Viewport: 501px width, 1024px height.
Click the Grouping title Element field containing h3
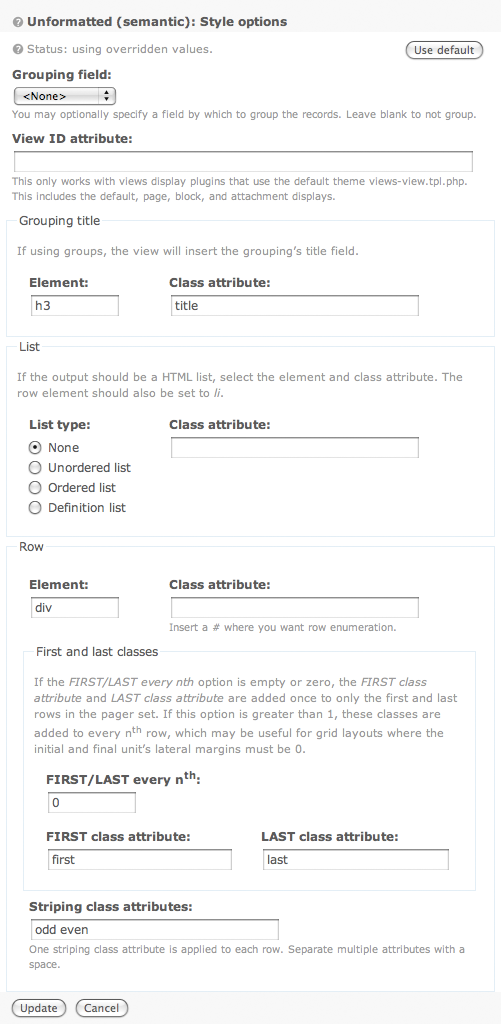(75, 306)
